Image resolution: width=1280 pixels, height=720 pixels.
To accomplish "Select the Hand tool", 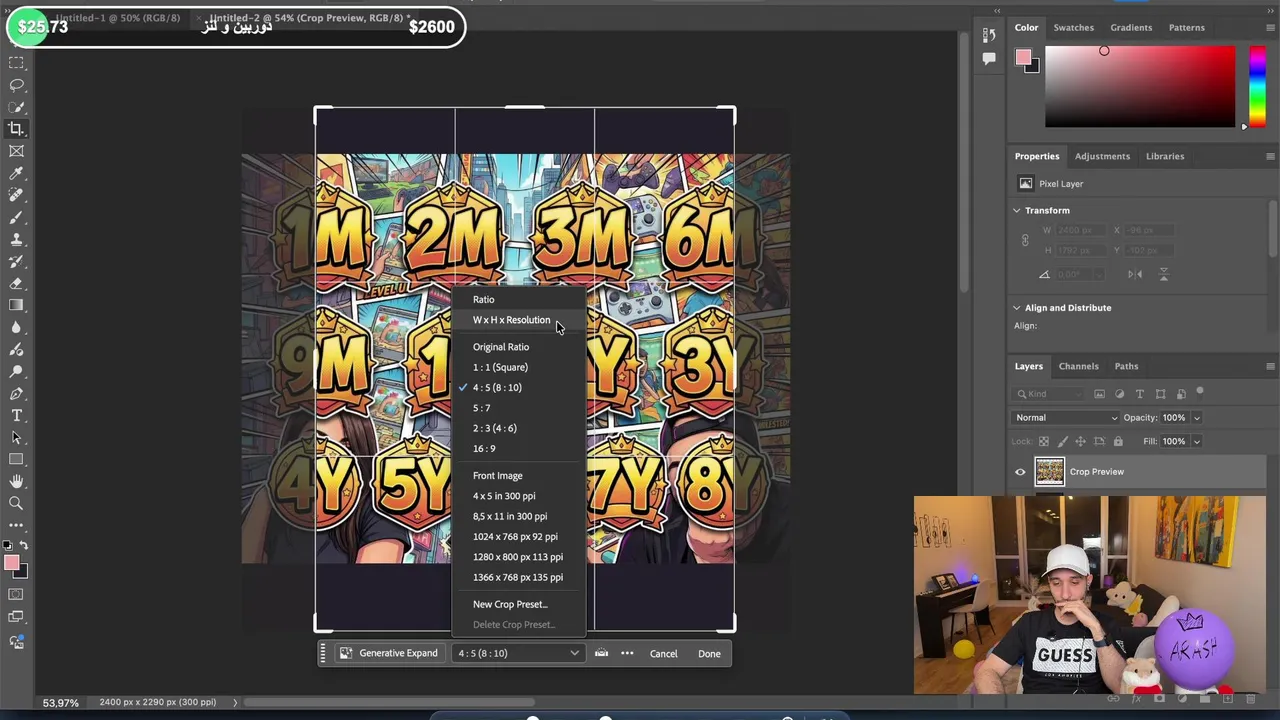I will pos(16,481).
